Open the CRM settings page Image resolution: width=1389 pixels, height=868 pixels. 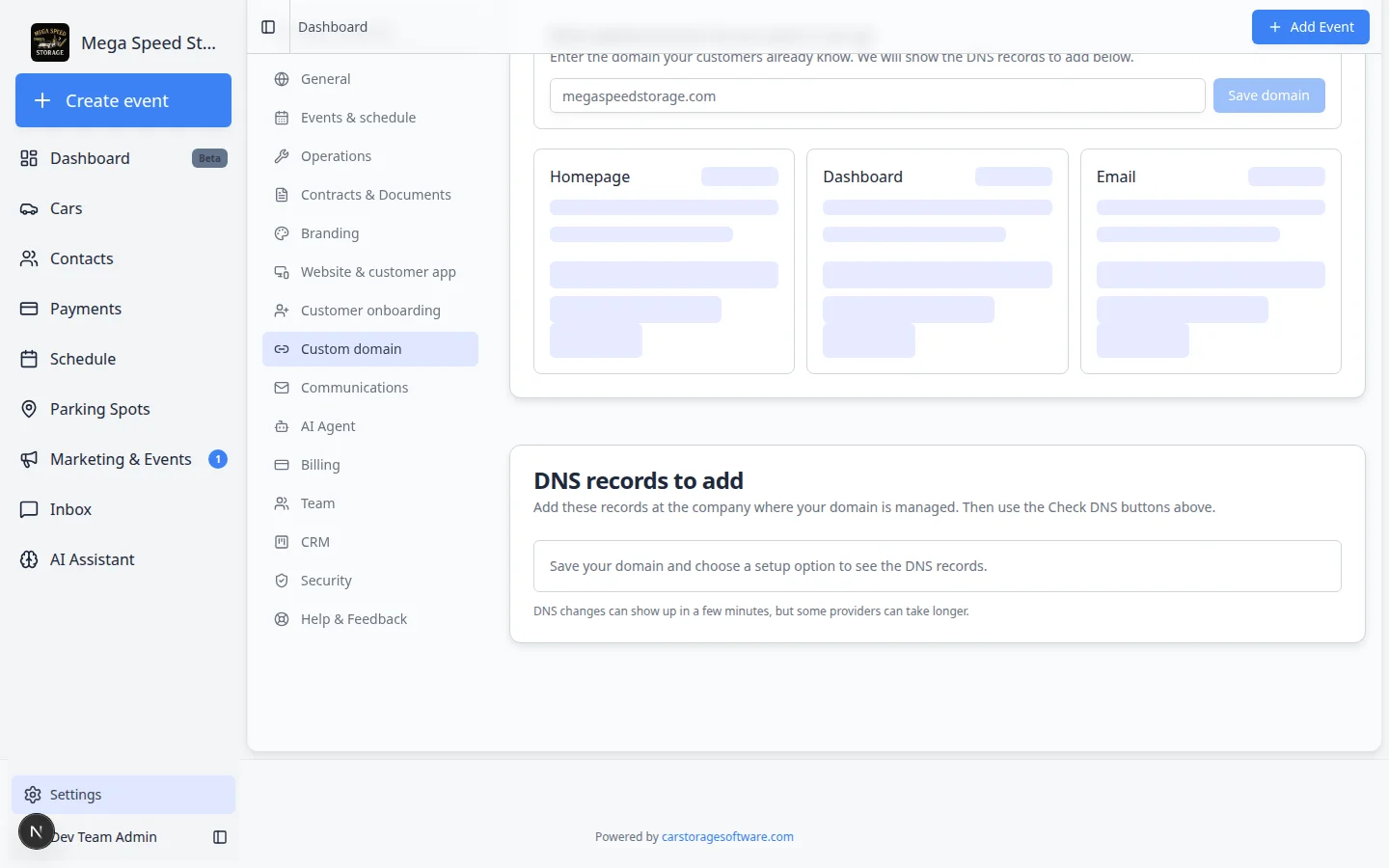coord(370,542)
